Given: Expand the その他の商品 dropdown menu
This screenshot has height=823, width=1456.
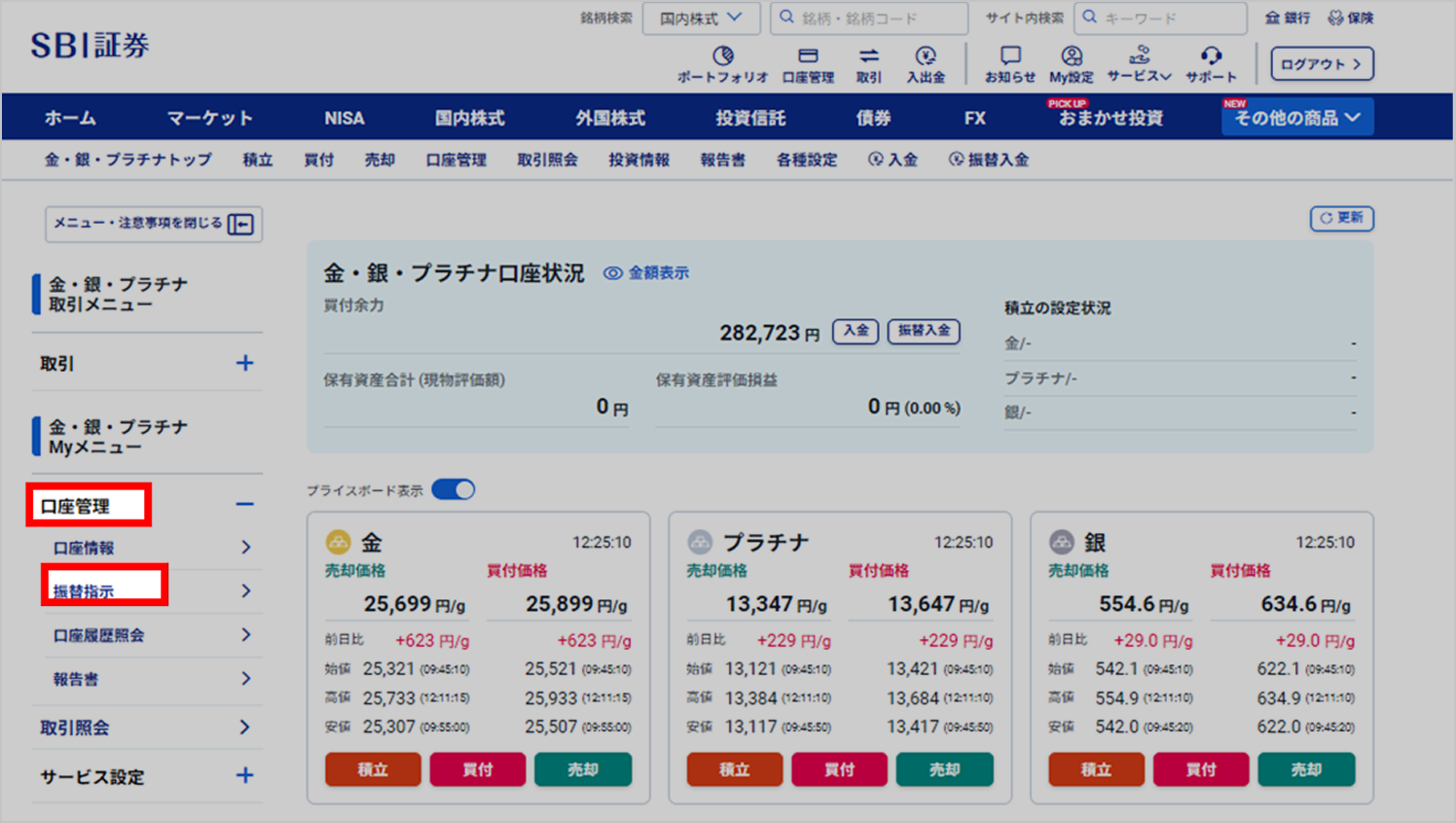Looking at the screenshot, I should (1296, 118).
